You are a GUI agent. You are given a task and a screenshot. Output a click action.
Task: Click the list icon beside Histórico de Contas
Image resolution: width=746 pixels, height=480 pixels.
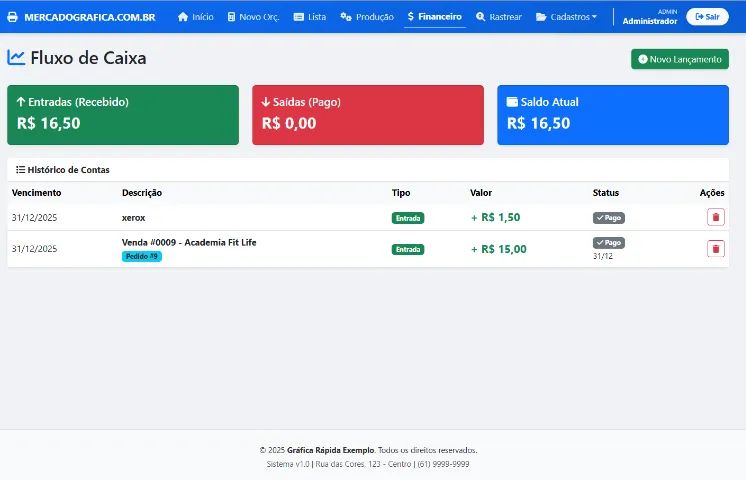pyautogui.click(x=20, y=170)
